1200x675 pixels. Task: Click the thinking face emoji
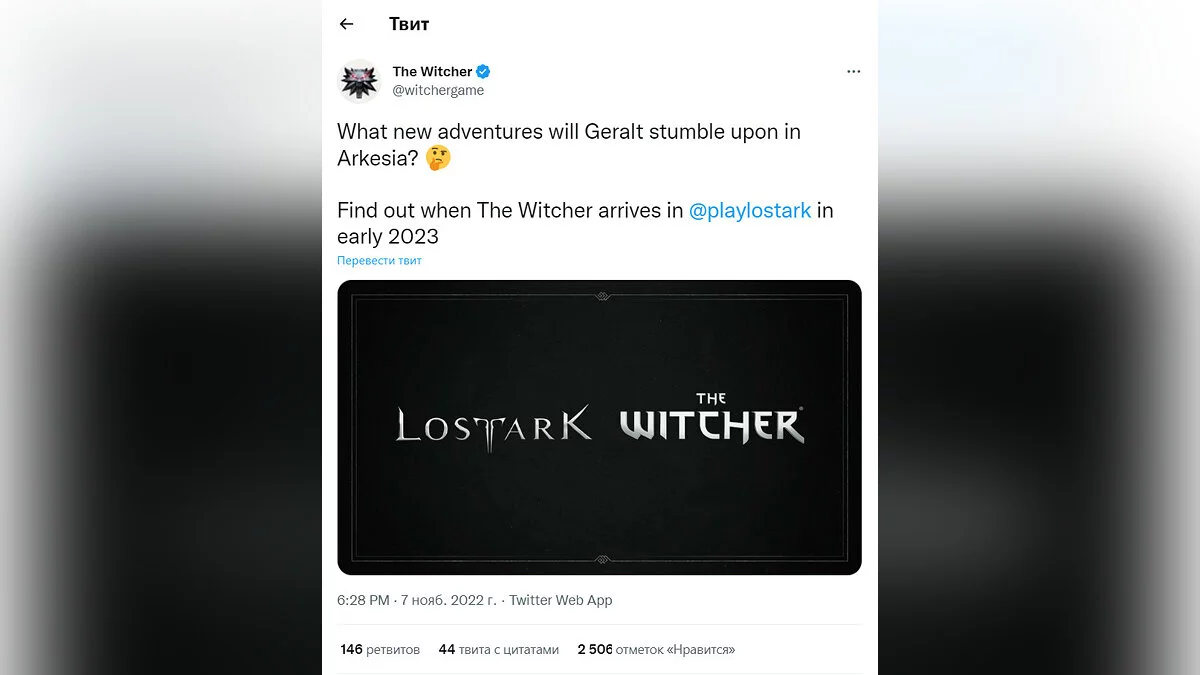(437, 158)
